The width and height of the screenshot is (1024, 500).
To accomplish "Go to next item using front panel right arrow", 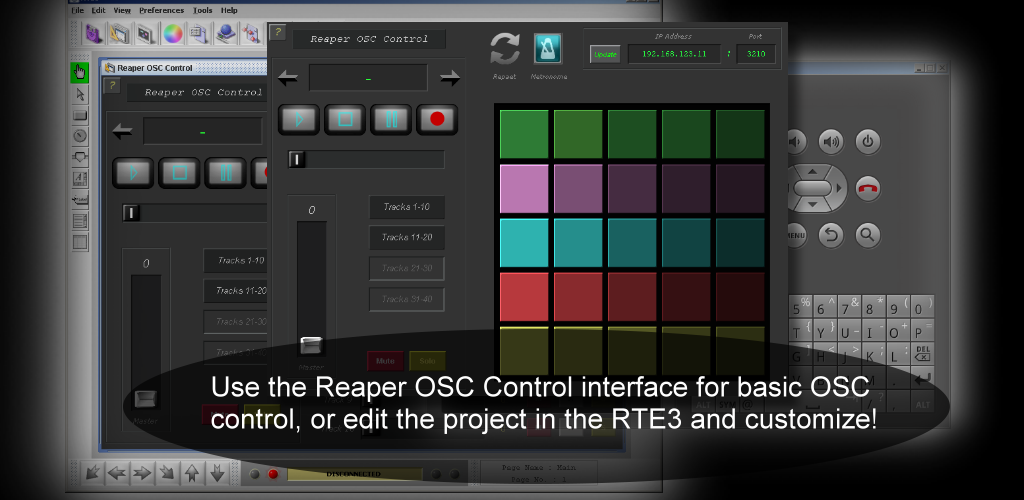I will [x=450, y=78].
